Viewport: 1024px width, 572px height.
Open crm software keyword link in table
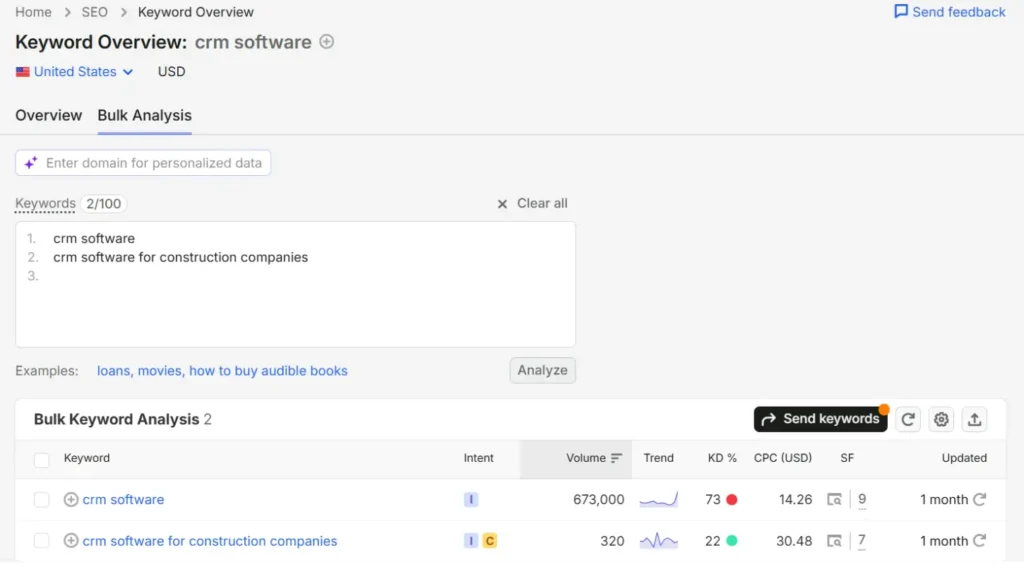click(123, 500)
